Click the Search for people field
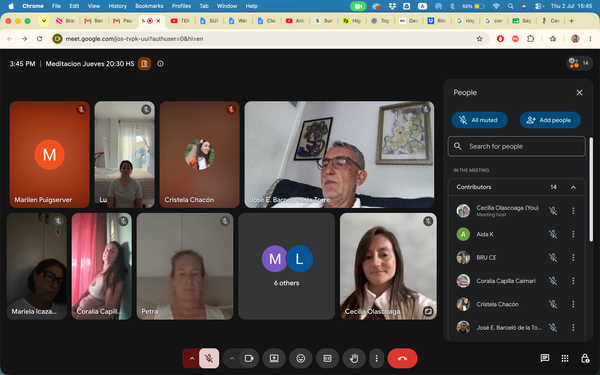 517,146
